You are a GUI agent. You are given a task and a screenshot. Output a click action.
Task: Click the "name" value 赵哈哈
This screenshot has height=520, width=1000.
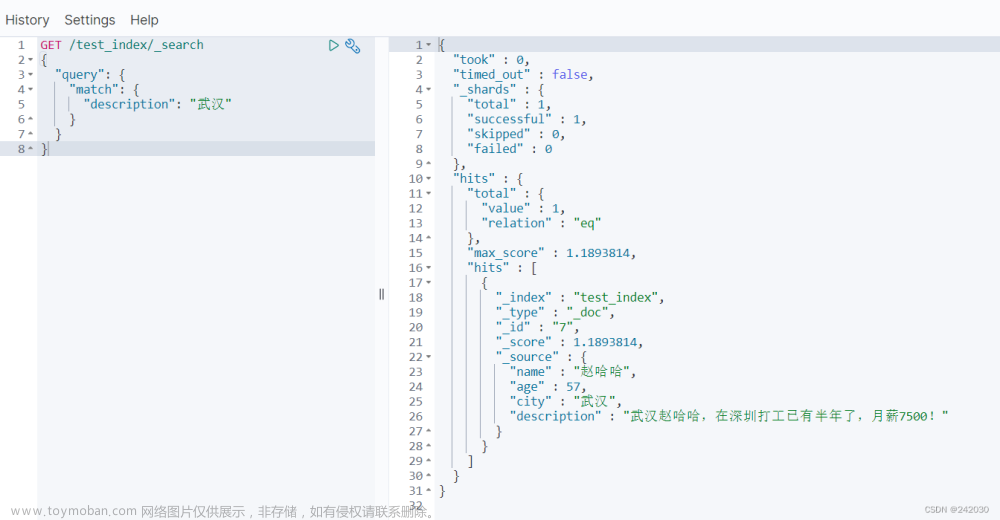pos(601,372)
